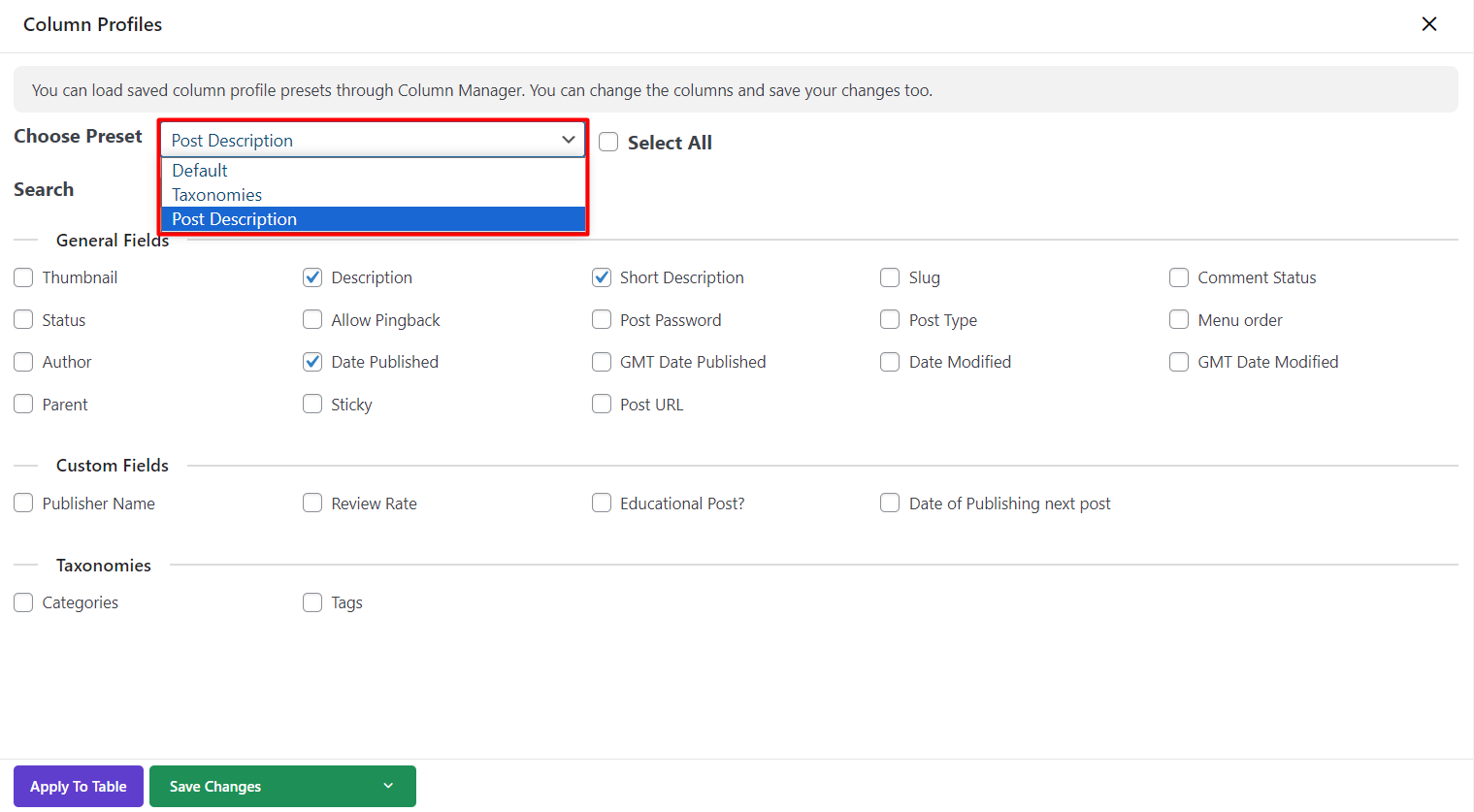Close the Column Profiles dialog
Viewport: 1474px width, 812px height.
[1428, 24]
